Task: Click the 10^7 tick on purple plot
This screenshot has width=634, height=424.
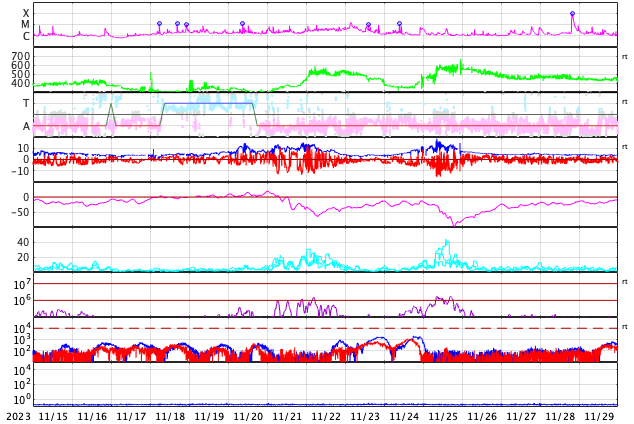Action: pos(21,284)
